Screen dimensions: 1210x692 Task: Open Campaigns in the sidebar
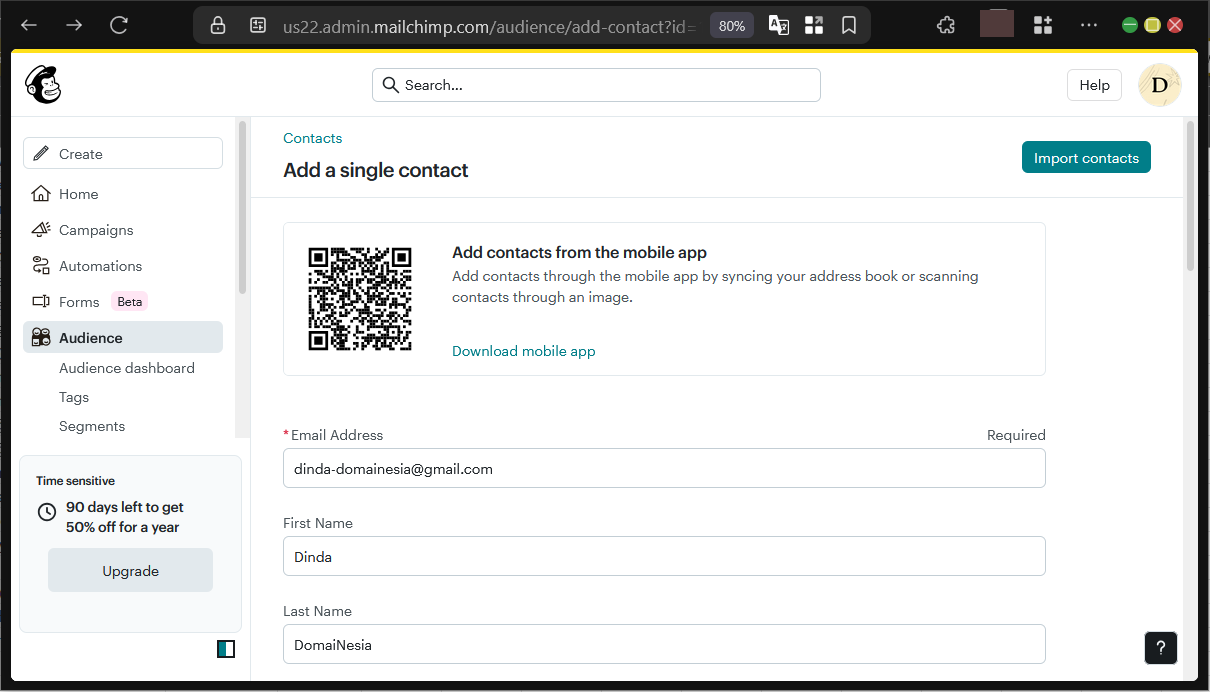click(x=96, y=230)
